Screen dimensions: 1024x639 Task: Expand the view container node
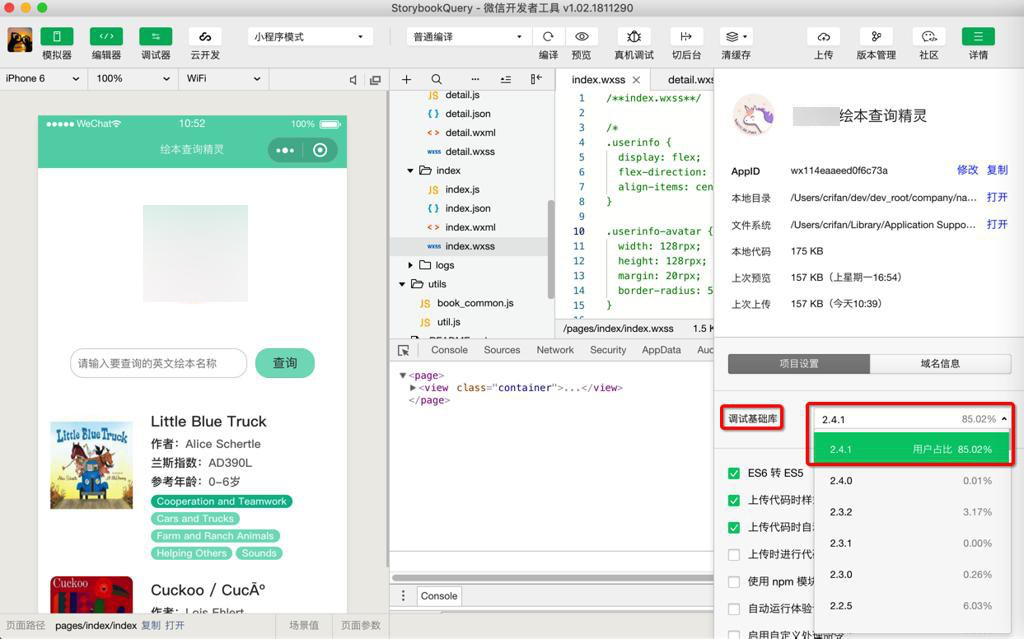pos(413,387)
